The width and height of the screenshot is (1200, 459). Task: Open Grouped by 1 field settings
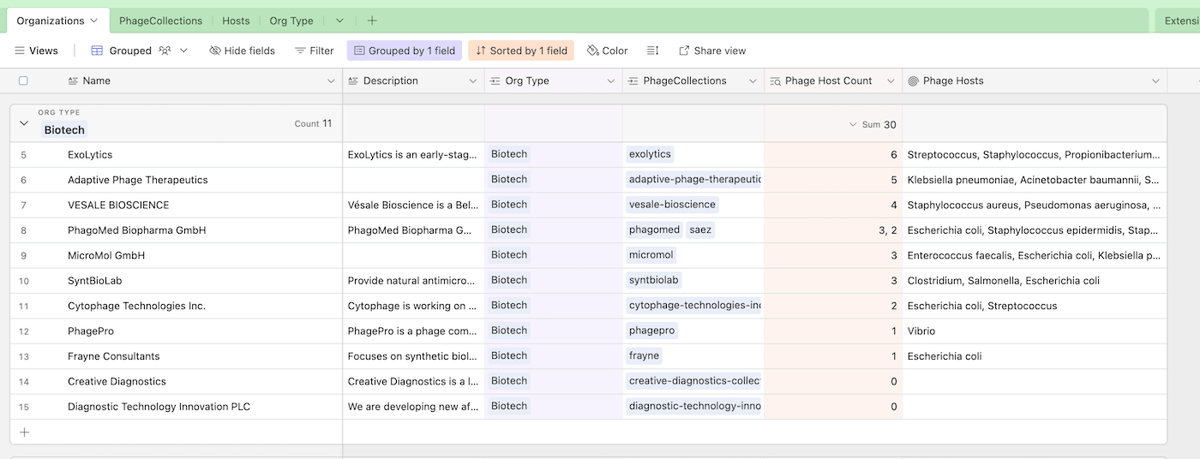pyautogui.click(x=404, y=51)
